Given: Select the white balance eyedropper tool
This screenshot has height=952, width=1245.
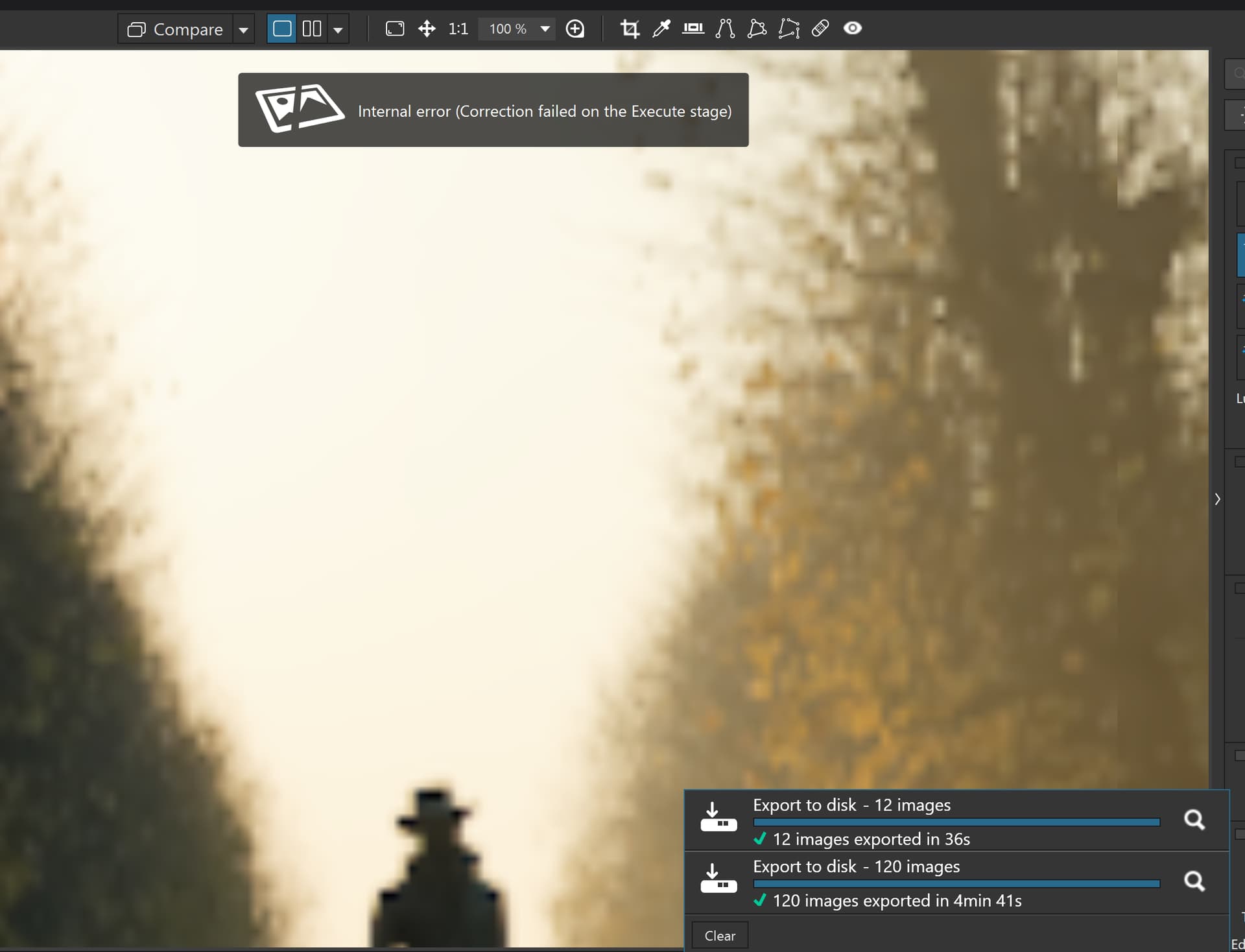Looking at the screenshot, I should click(x=661, y=29).
